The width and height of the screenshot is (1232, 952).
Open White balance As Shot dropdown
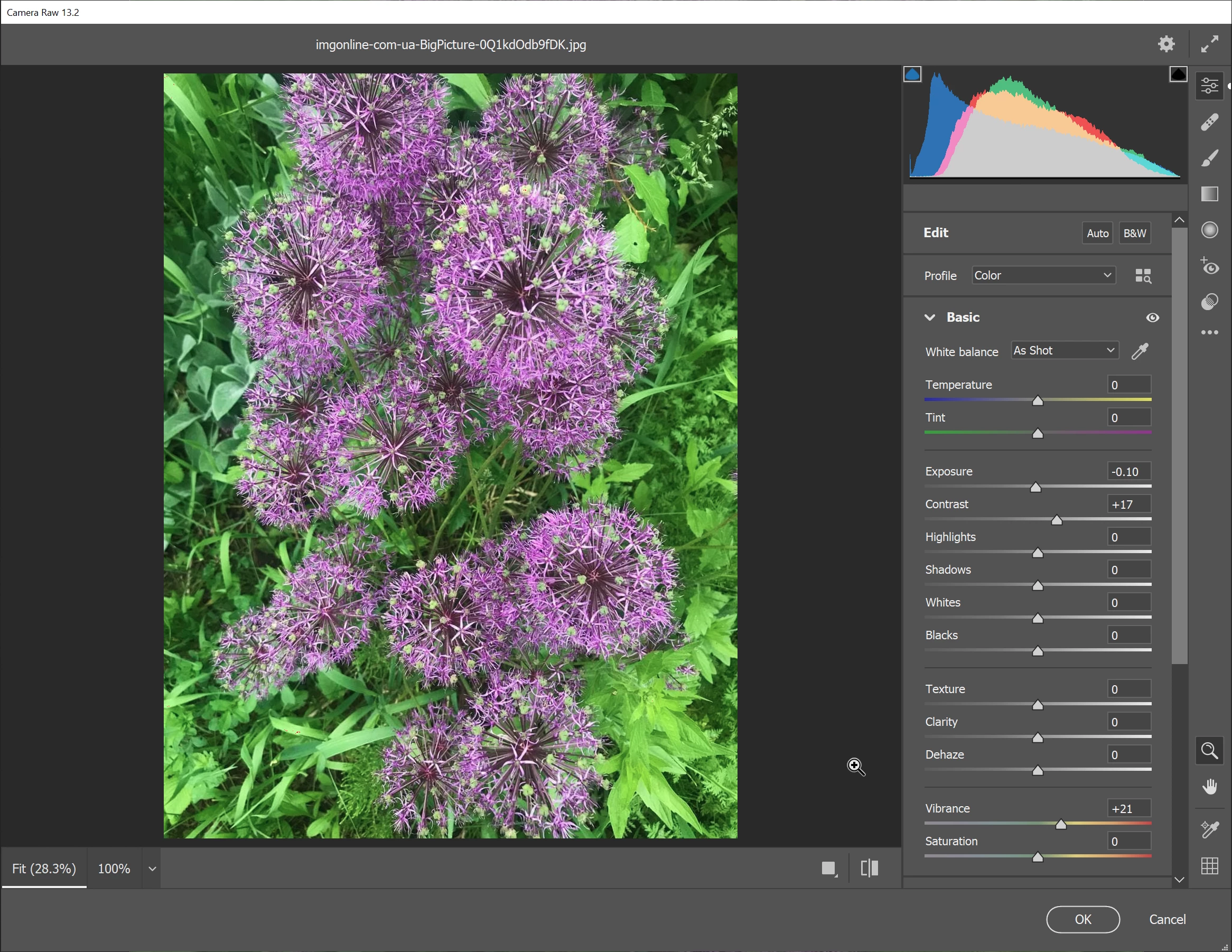pyautogui.click(x=1064, y=350)
